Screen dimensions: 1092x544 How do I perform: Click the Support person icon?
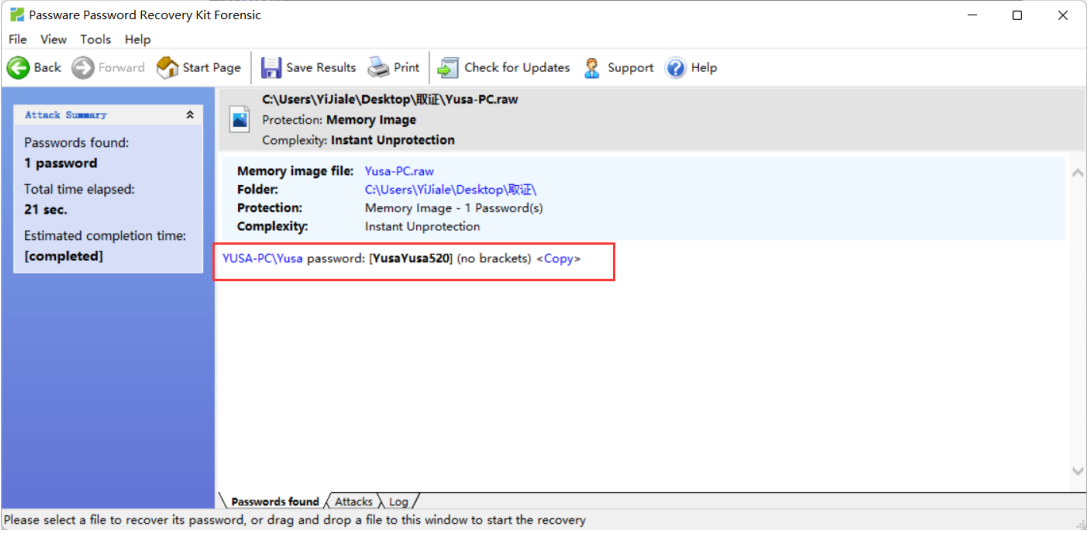592,68
